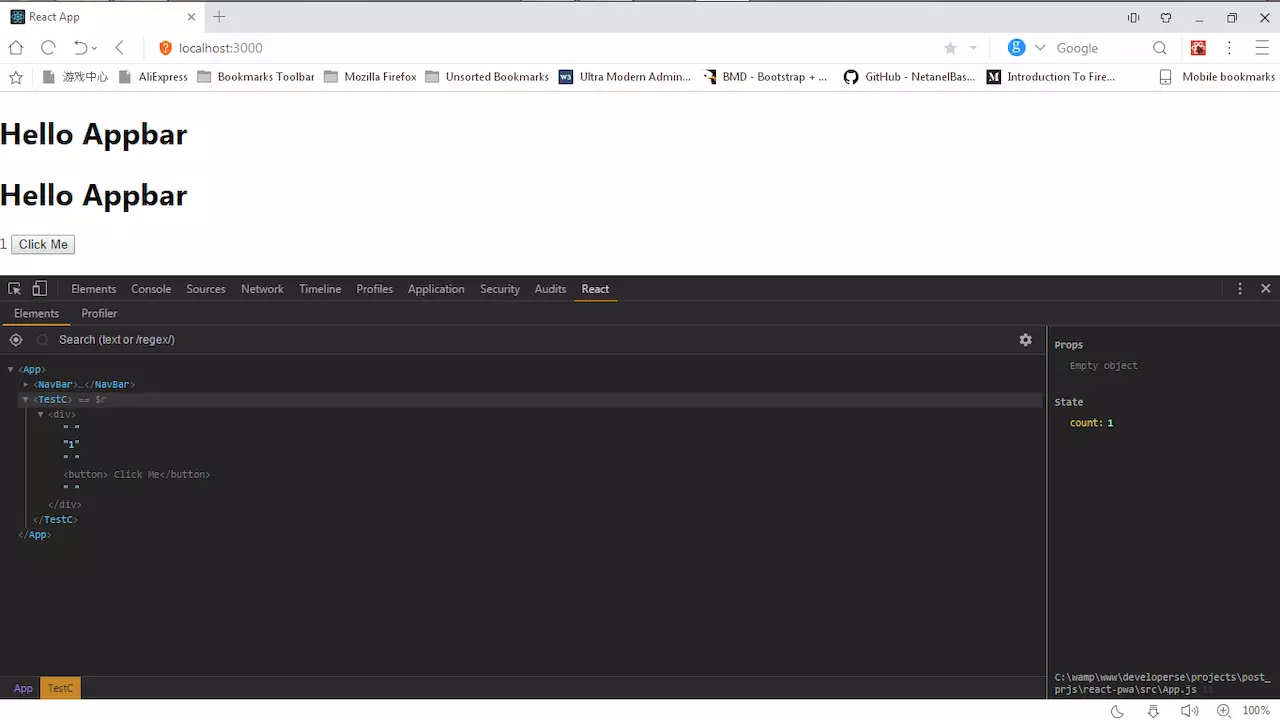Screen dimensions: 1280x720
Task: Click the volume icon in the system tray
Action: click(x=1190, y=710)
